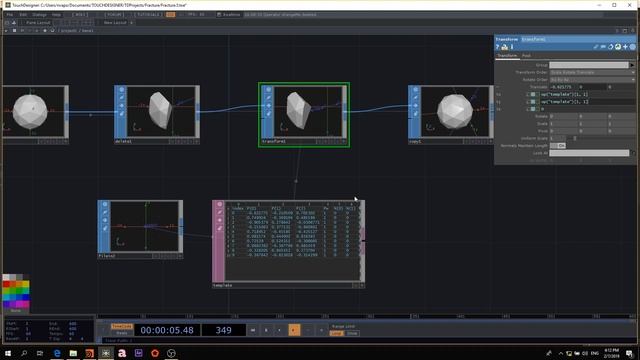This screenshot has height=360, width=640.
Task: Click the TUTORIALS link button
Action: tap(148, 15)
